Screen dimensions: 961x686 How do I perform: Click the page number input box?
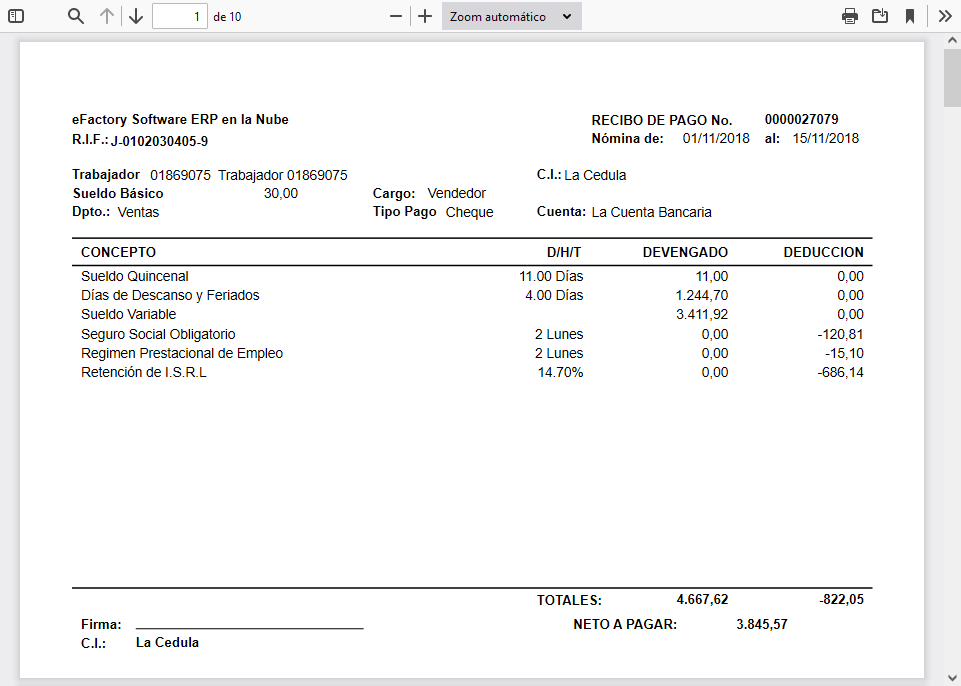click(x=179, y=16)
